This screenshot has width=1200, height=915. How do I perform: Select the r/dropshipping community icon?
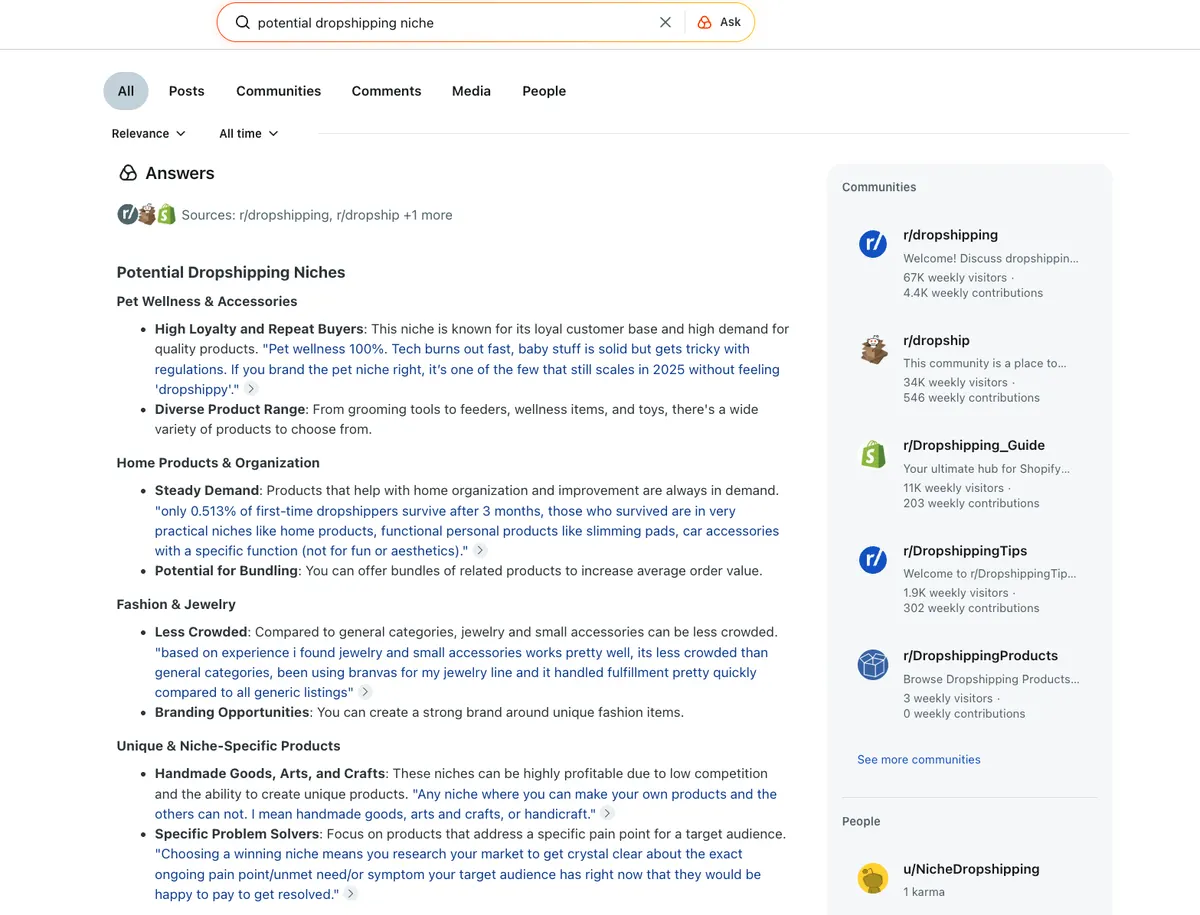coord(872,243)
